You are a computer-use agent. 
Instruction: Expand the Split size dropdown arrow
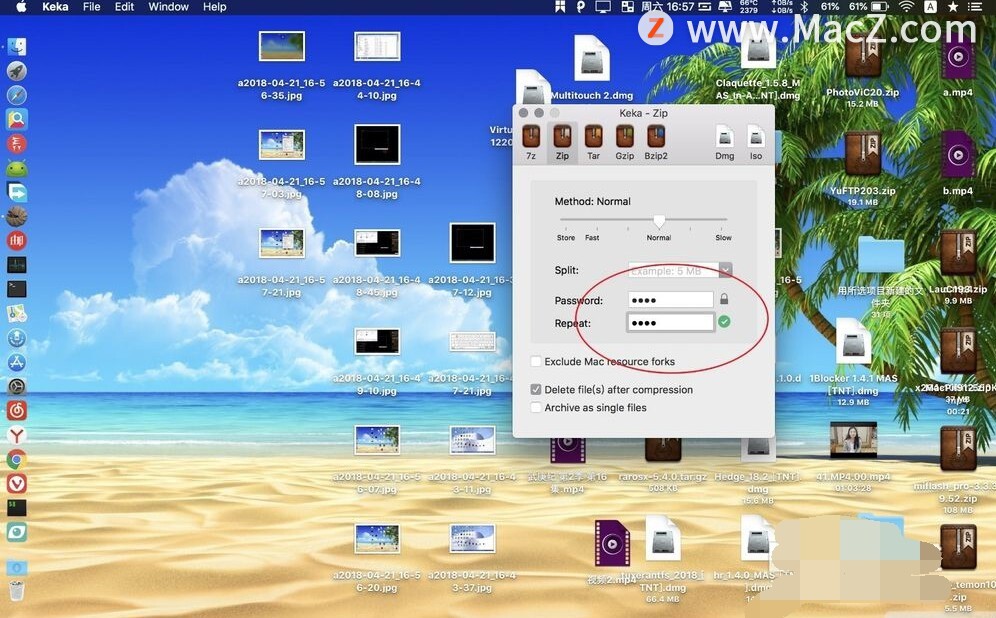[725, 271]
